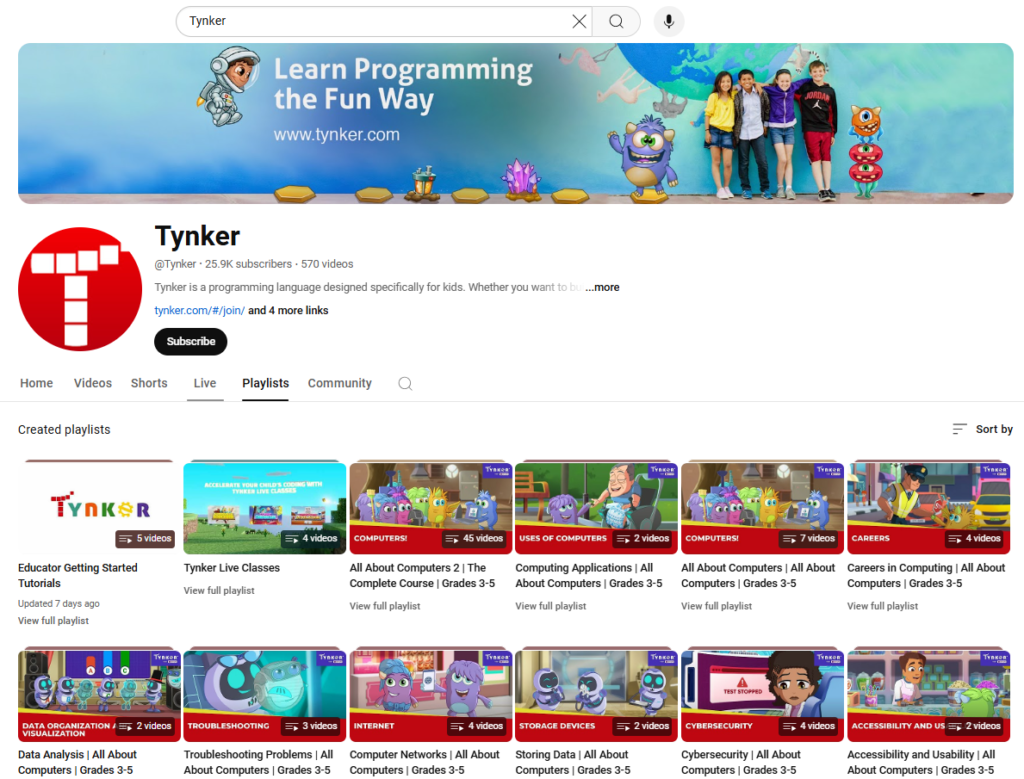This screenshot has width=1024, height=779.
Task: View full playlist for Educator Getting Started
Action: point(54,621)
